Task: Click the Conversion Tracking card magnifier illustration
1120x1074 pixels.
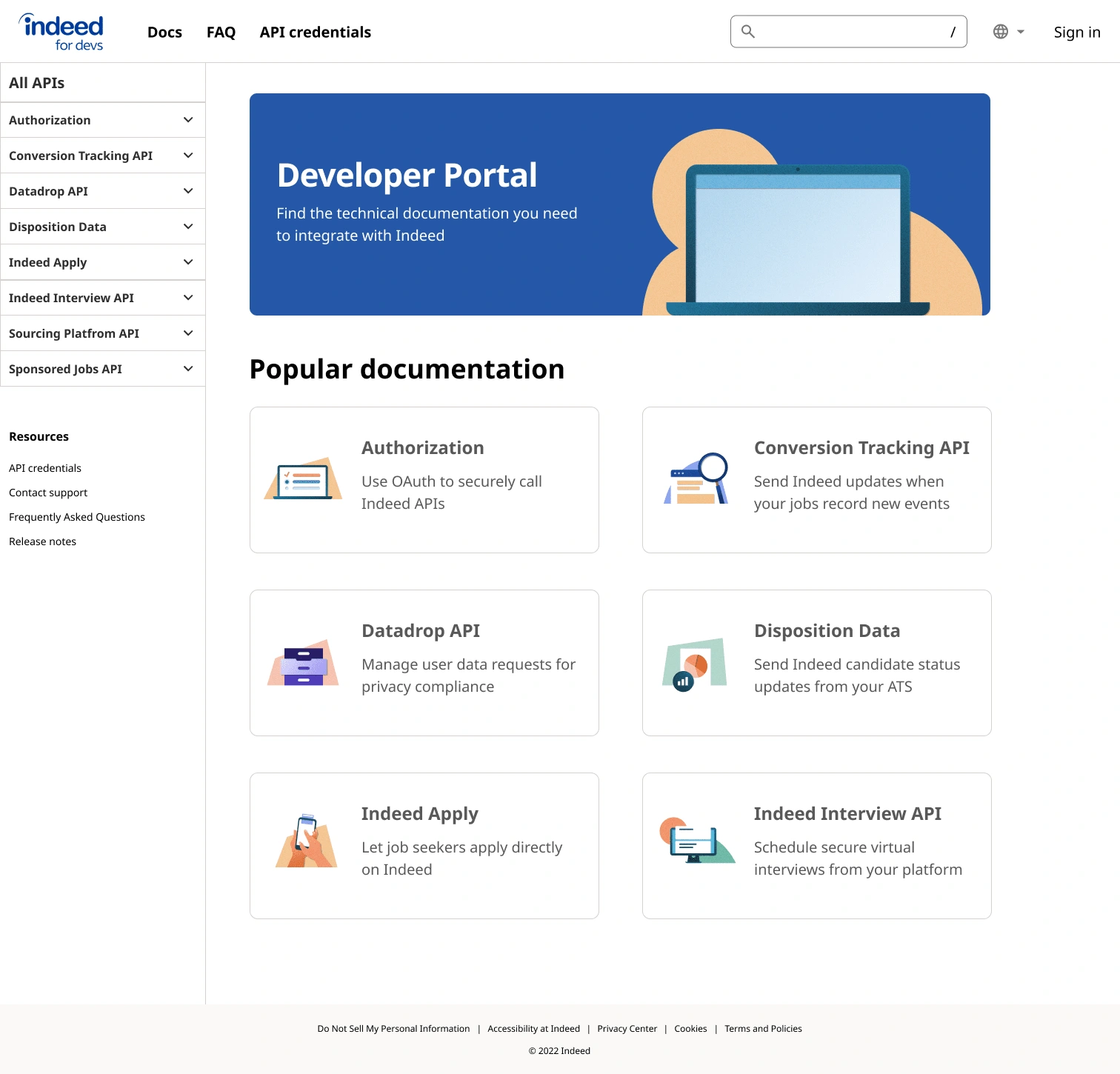Action: click(696, 478)
